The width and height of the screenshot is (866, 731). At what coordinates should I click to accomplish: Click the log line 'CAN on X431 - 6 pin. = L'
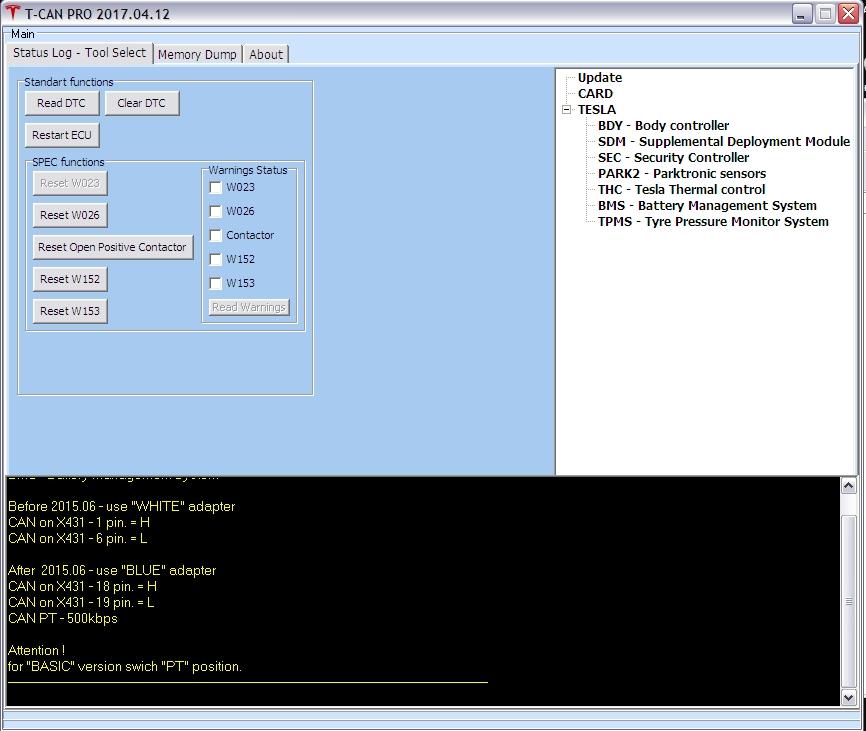pyautogui.click(x=78, y=539)
